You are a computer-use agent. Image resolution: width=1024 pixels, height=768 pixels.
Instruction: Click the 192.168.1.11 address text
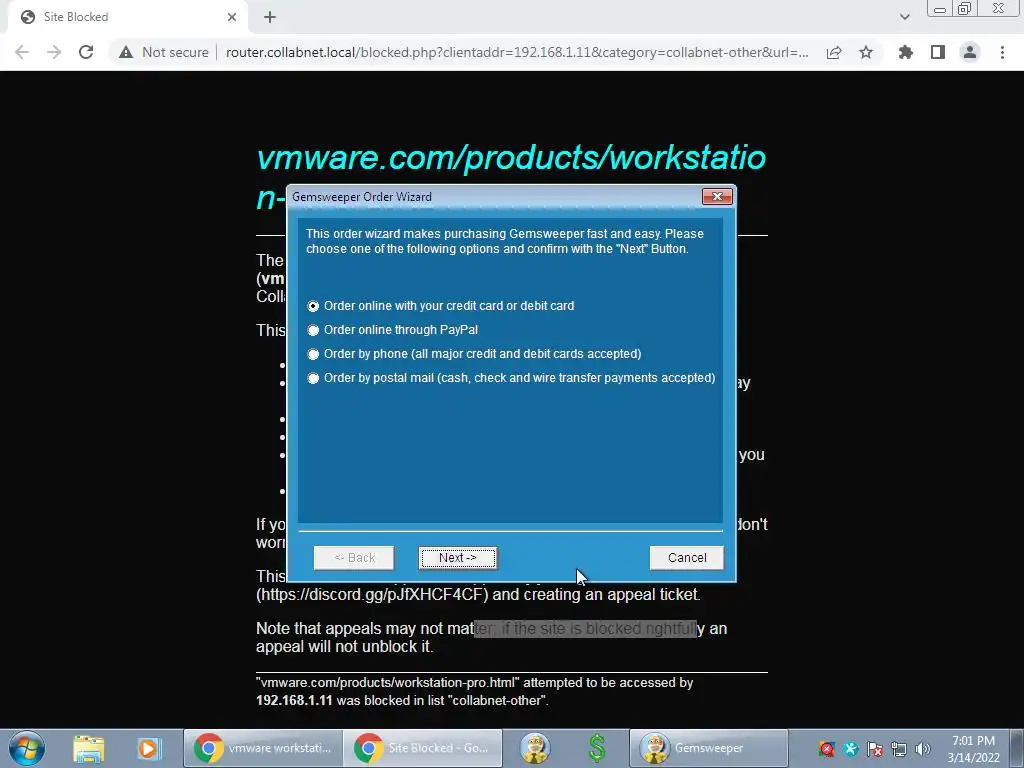(294, 700)
